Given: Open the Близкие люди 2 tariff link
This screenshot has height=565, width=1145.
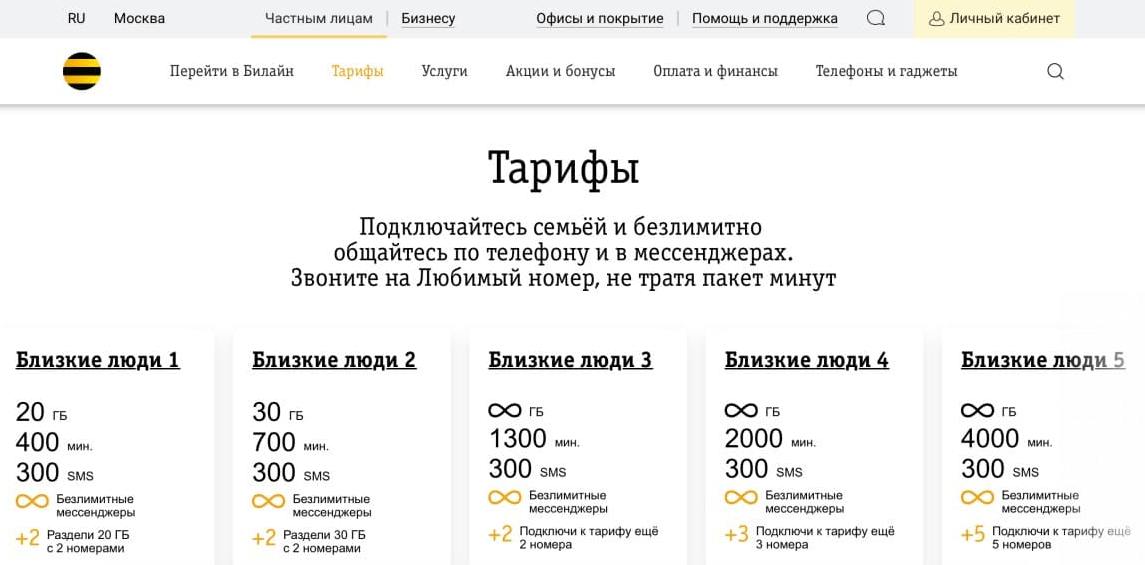Looking at the screenshot, I should [334, 360].
